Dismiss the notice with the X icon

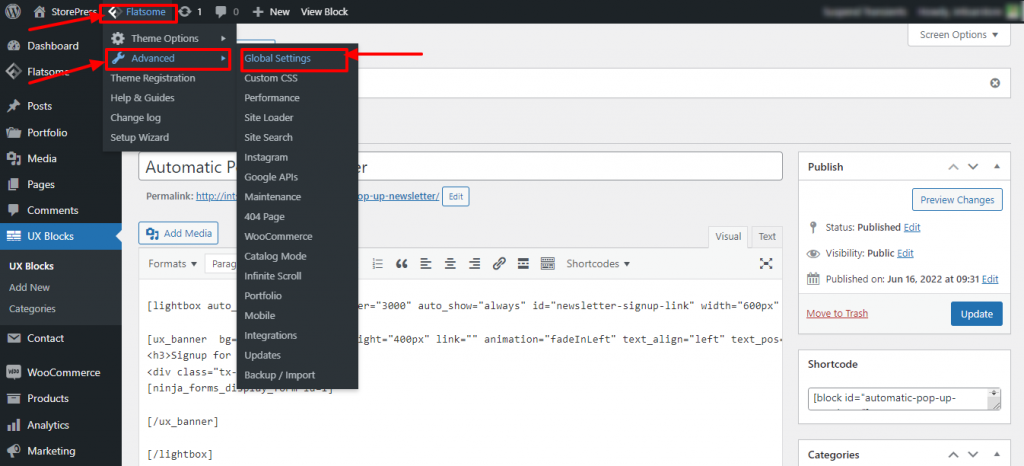995,84
